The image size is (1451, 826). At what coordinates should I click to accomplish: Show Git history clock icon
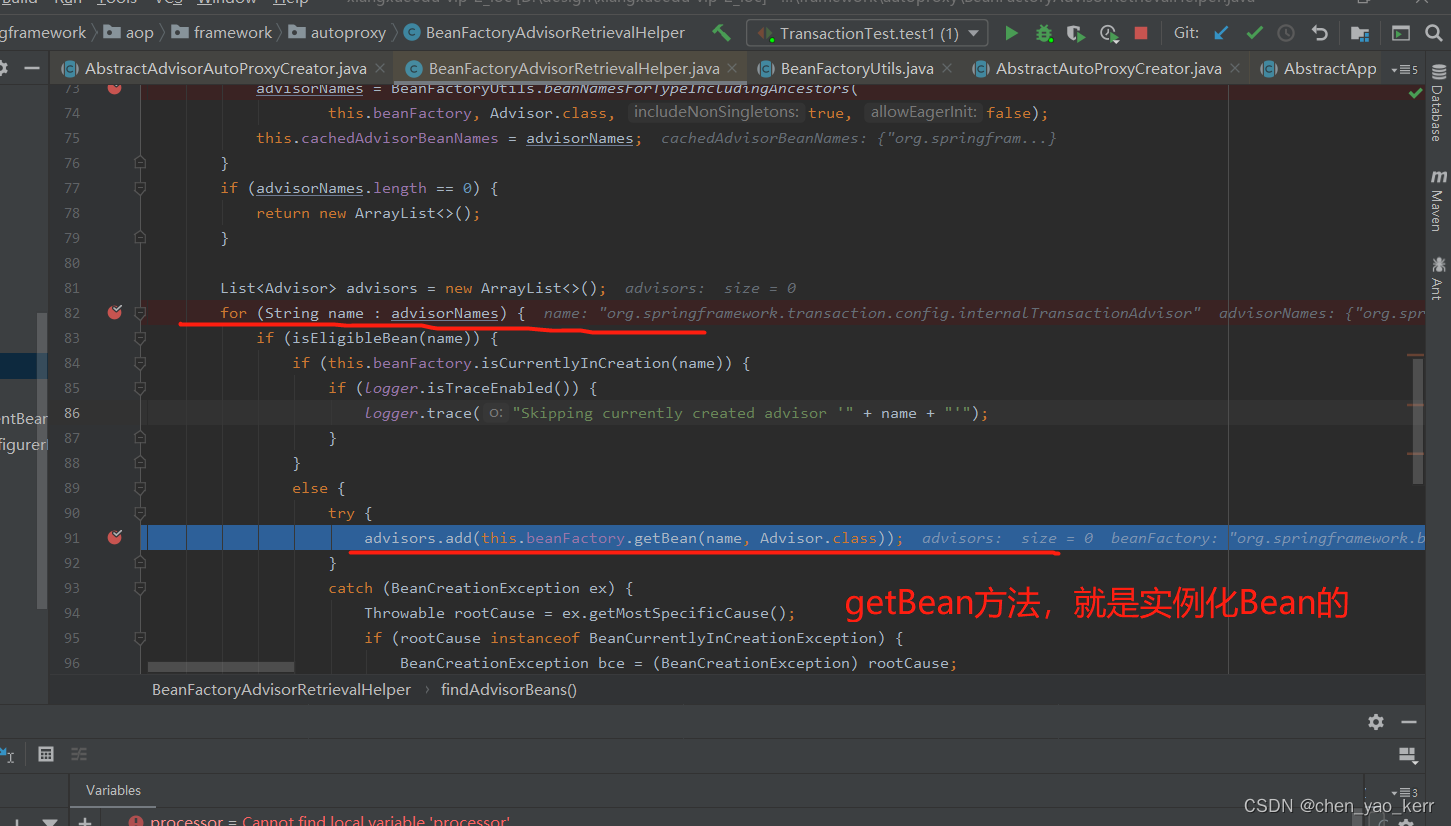pyautogui.click(x=1286, y=33)
